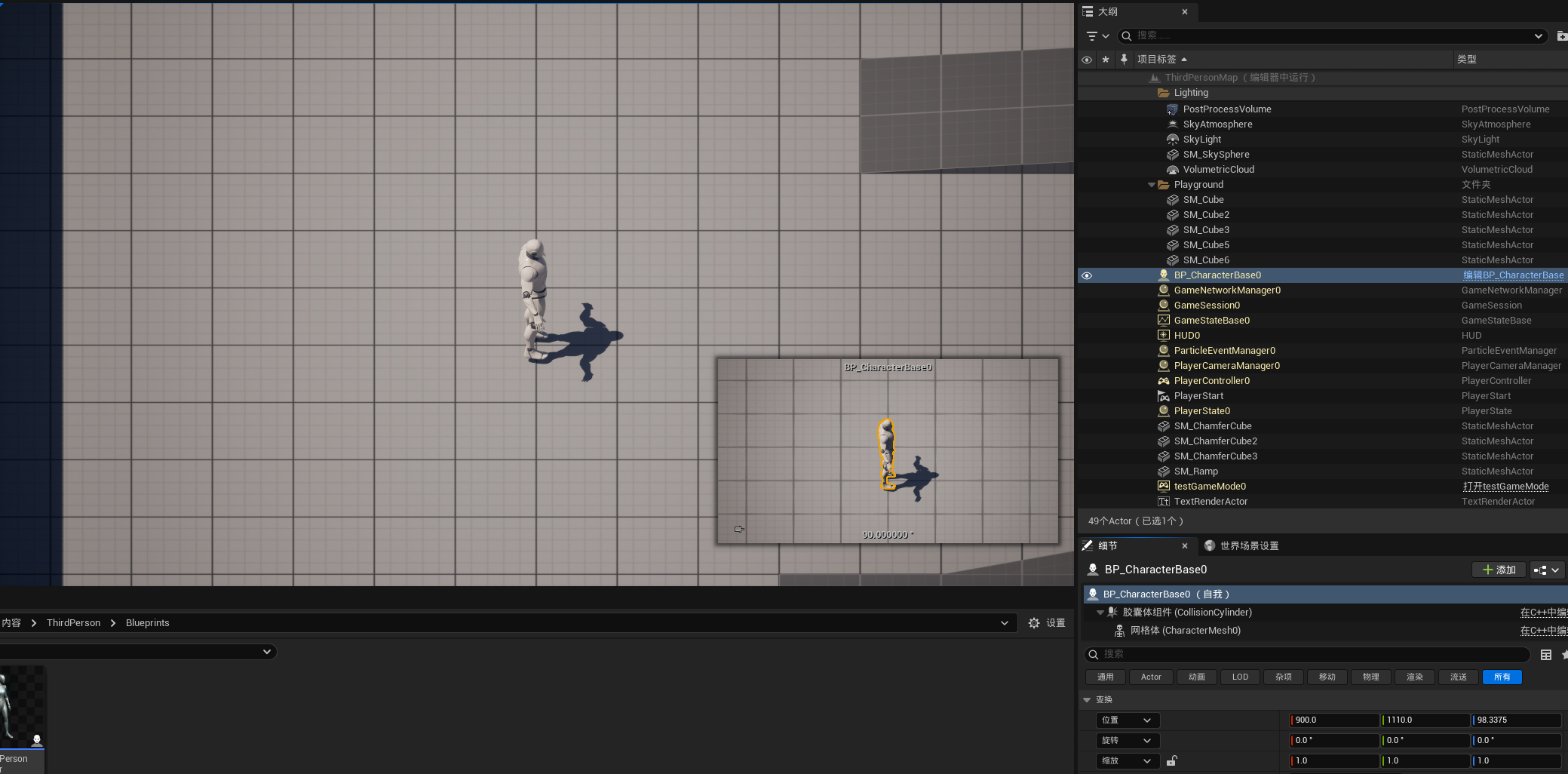Click the eye visibility column header

coord(1087,60)
